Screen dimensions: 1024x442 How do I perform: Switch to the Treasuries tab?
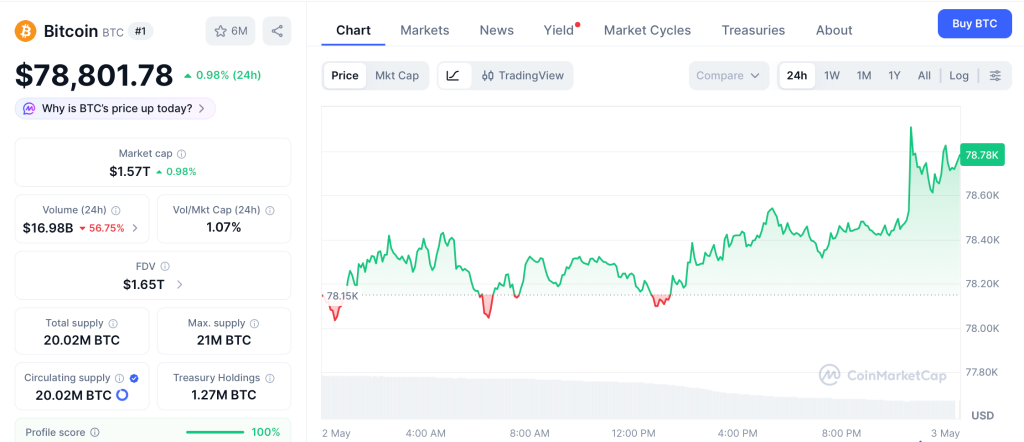[753, 30]
